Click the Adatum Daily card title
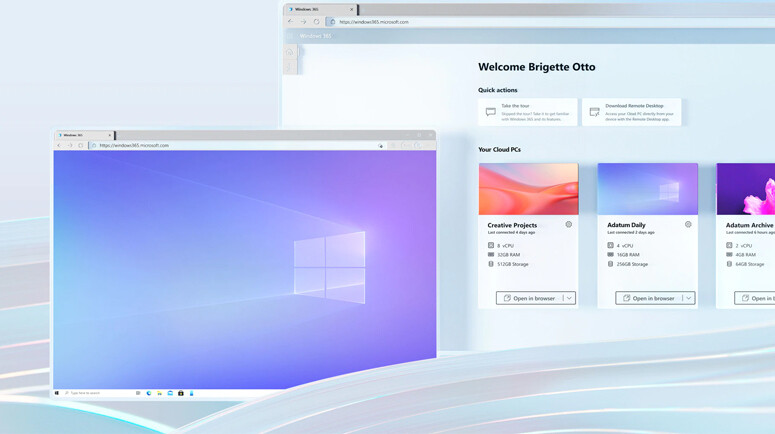Image resolution: width=775 pixels, height=434 pixels. [626, 225]
